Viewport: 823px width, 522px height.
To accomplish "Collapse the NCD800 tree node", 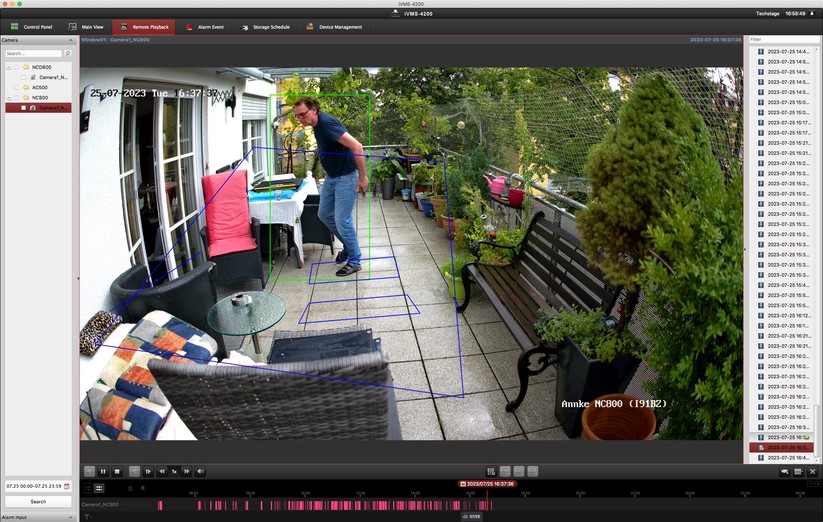I will [8, 67].
